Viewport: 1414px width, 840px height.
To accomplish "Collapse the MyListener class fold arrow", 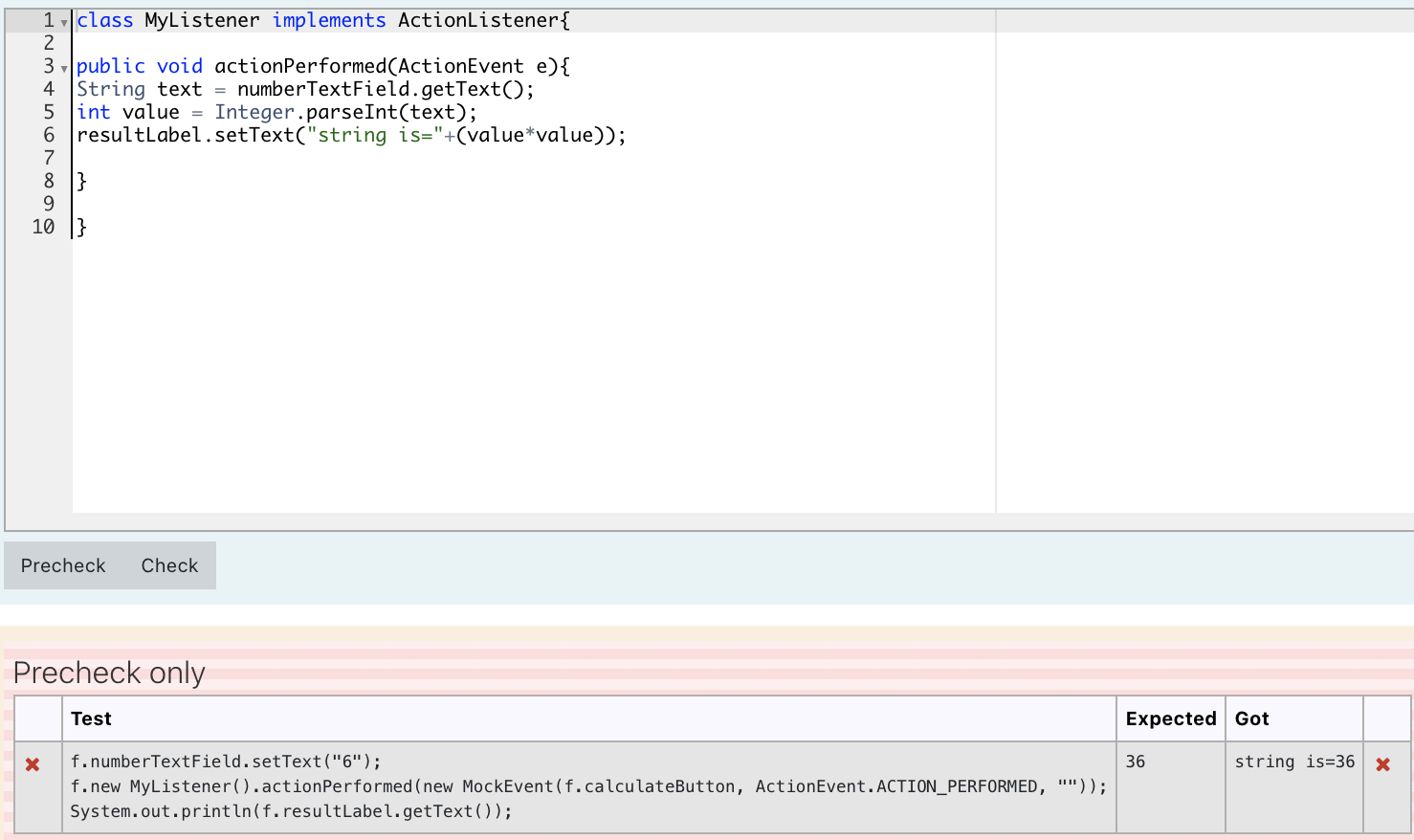I will [x=63, y=23].
